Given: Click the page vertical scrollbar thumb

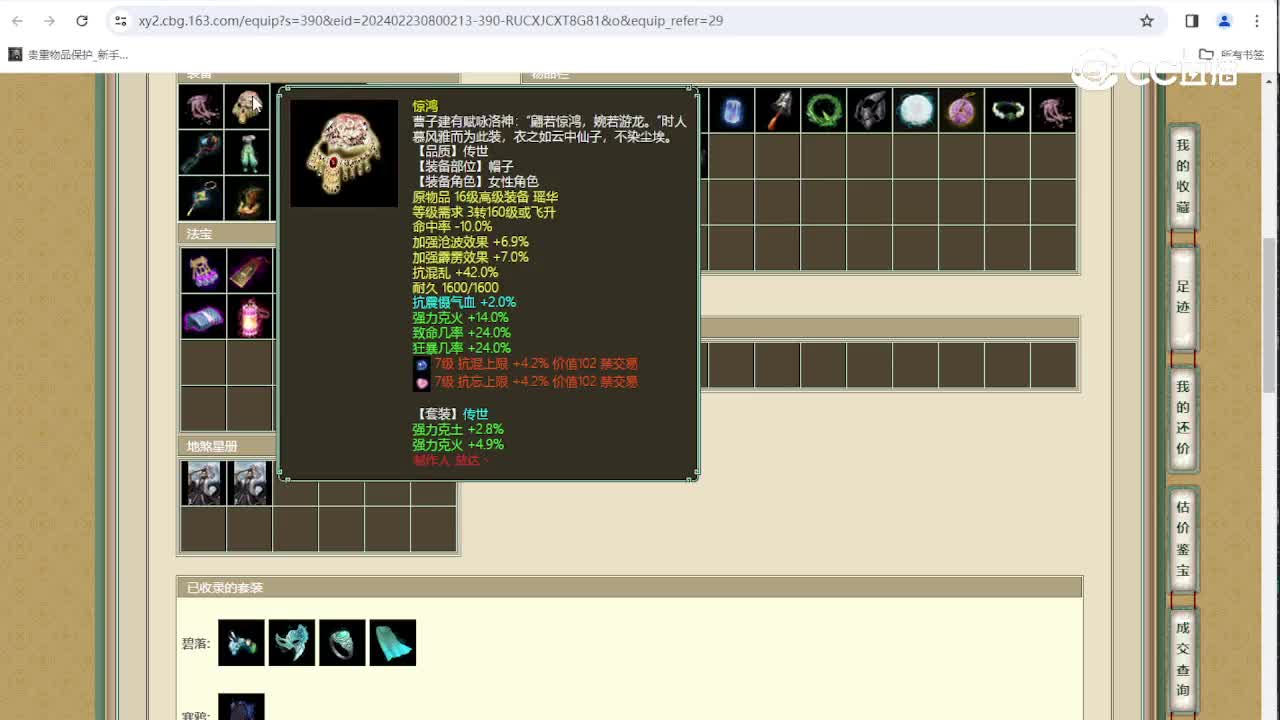Looking at the screenshot, I should (1270, 315).
